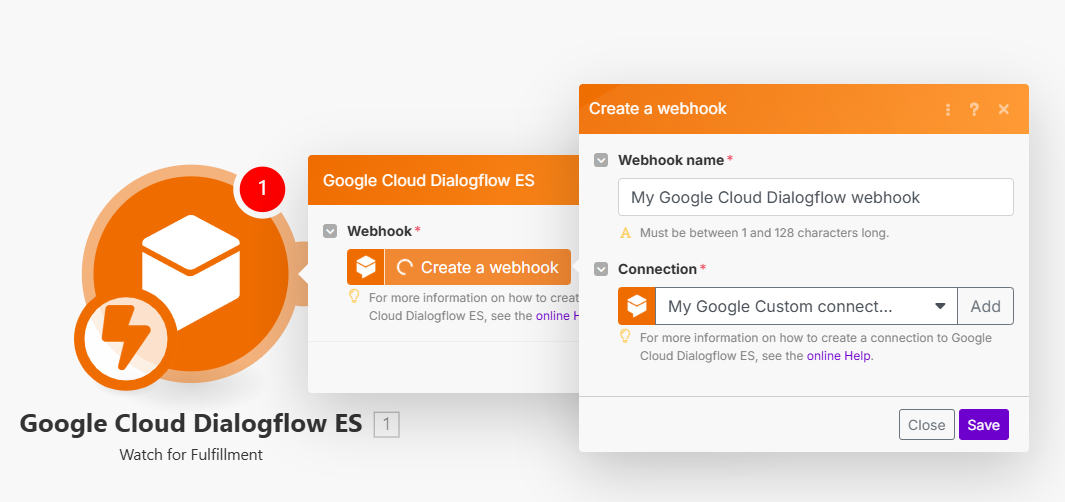Open online Help link in Dialogflow ES panel
Viewport: 1065px width, 502px height.
click(x=558, y=315)
